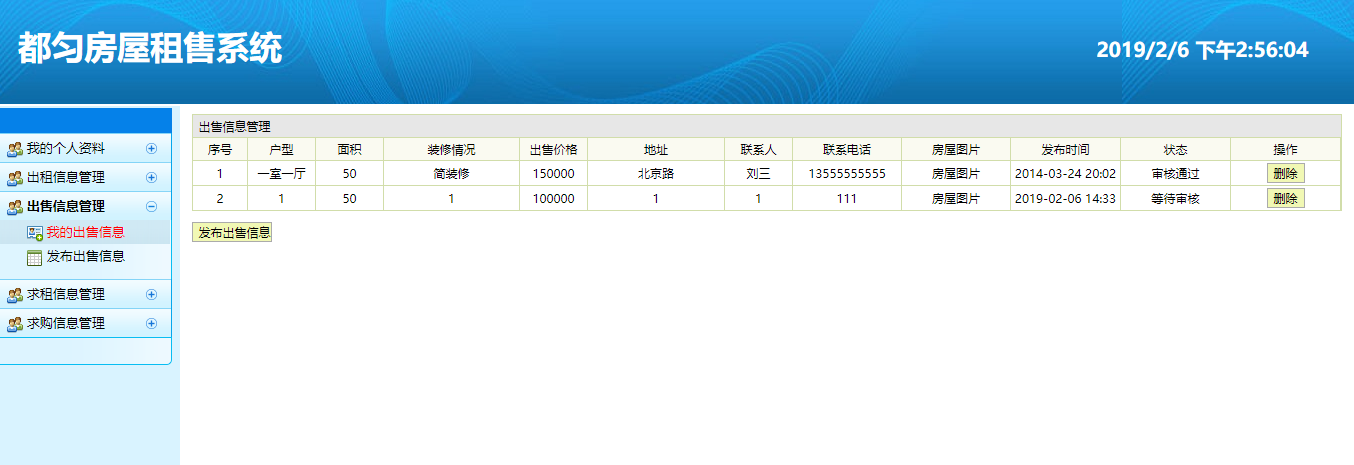Click the 都匀房屋租售系统 title
The height and width of the screenshot is (465, 1354).
(x=150, y=48)
